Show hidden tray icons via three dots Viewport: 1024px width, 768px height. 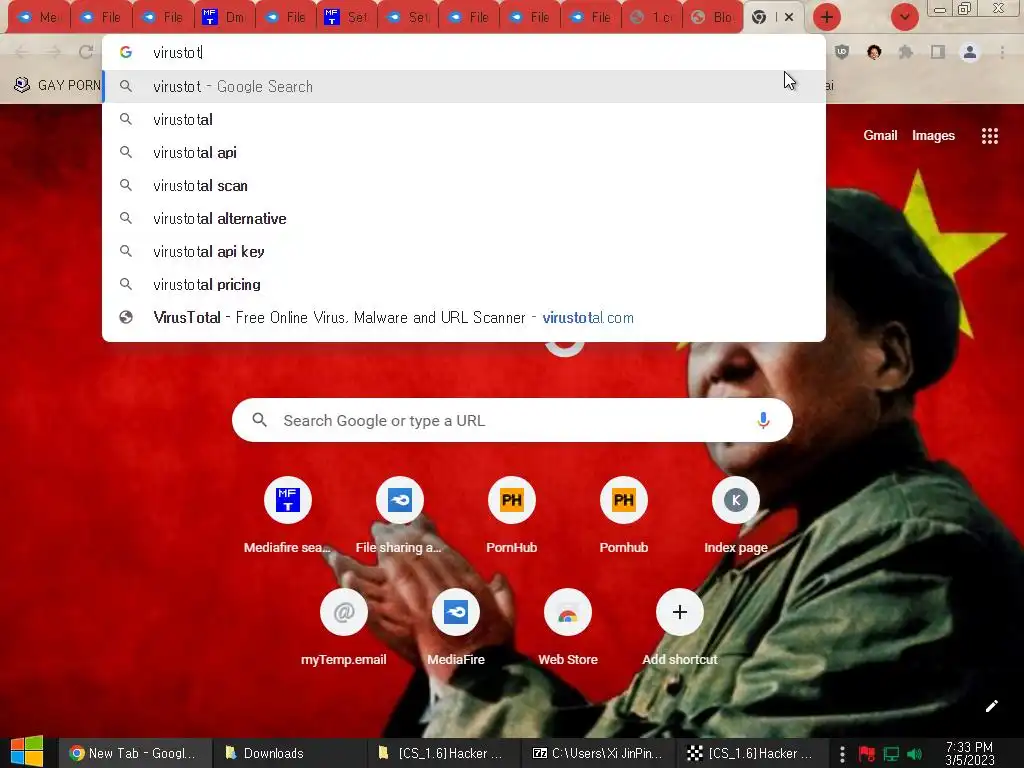[x=842, y=754]
